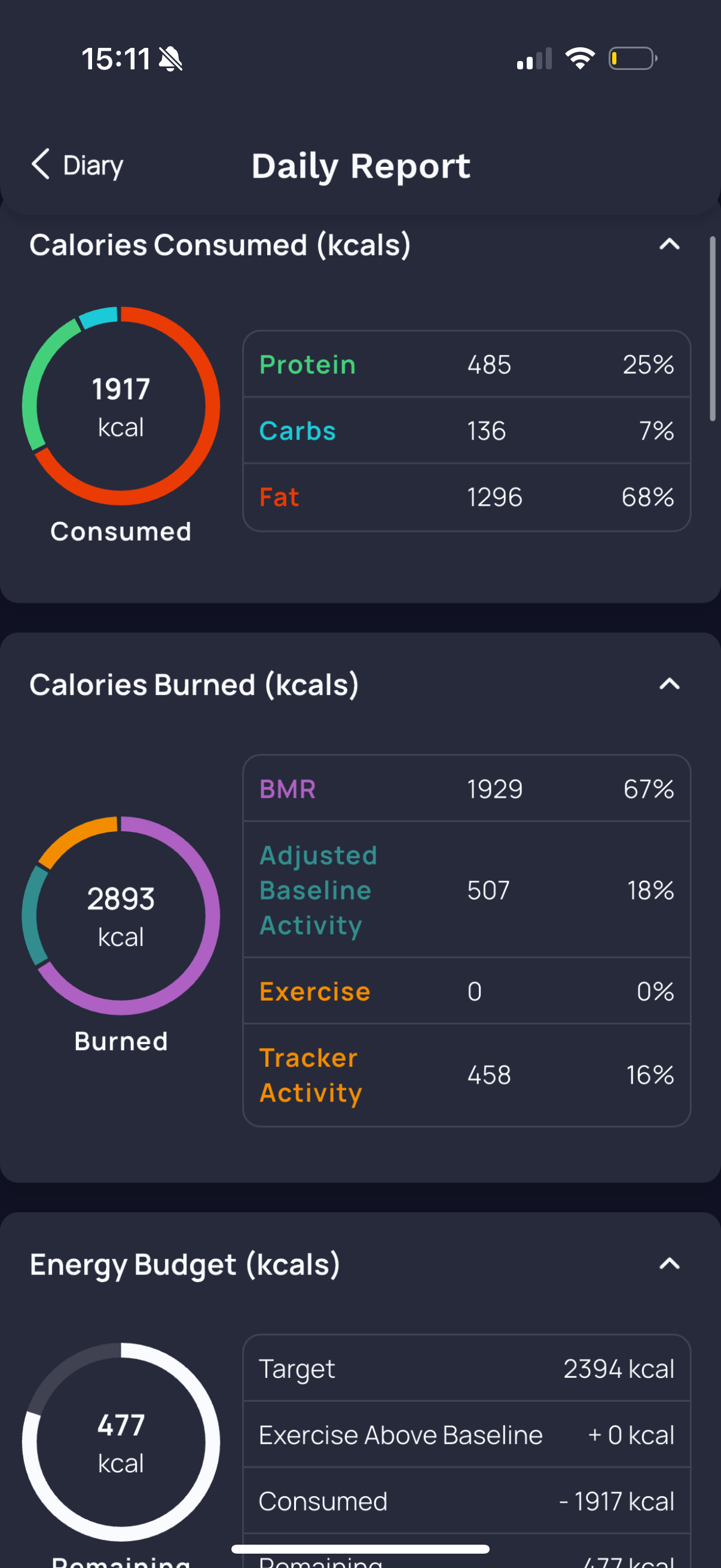
Task: Tap the 2893 kcal burned donut chart
Action: pos(121,916)
